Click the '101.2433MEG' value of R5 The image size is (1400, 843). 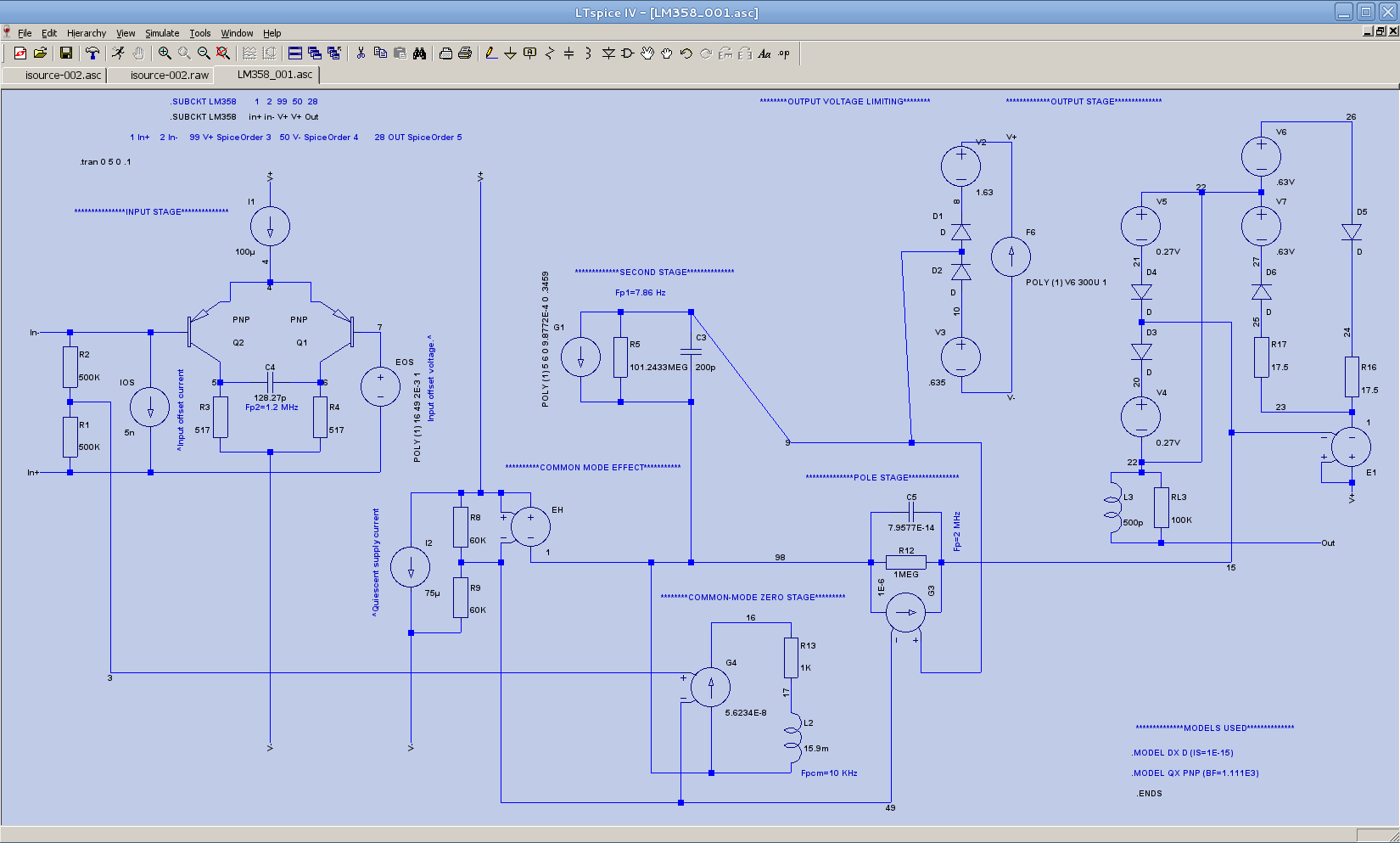click(x=658, y=367)
